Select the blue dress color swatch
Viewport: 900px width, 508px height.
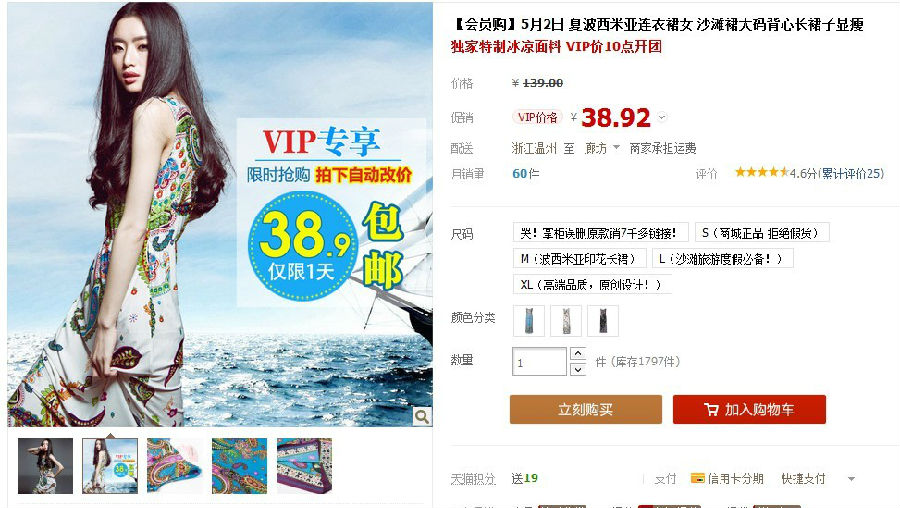pos(529,320)
